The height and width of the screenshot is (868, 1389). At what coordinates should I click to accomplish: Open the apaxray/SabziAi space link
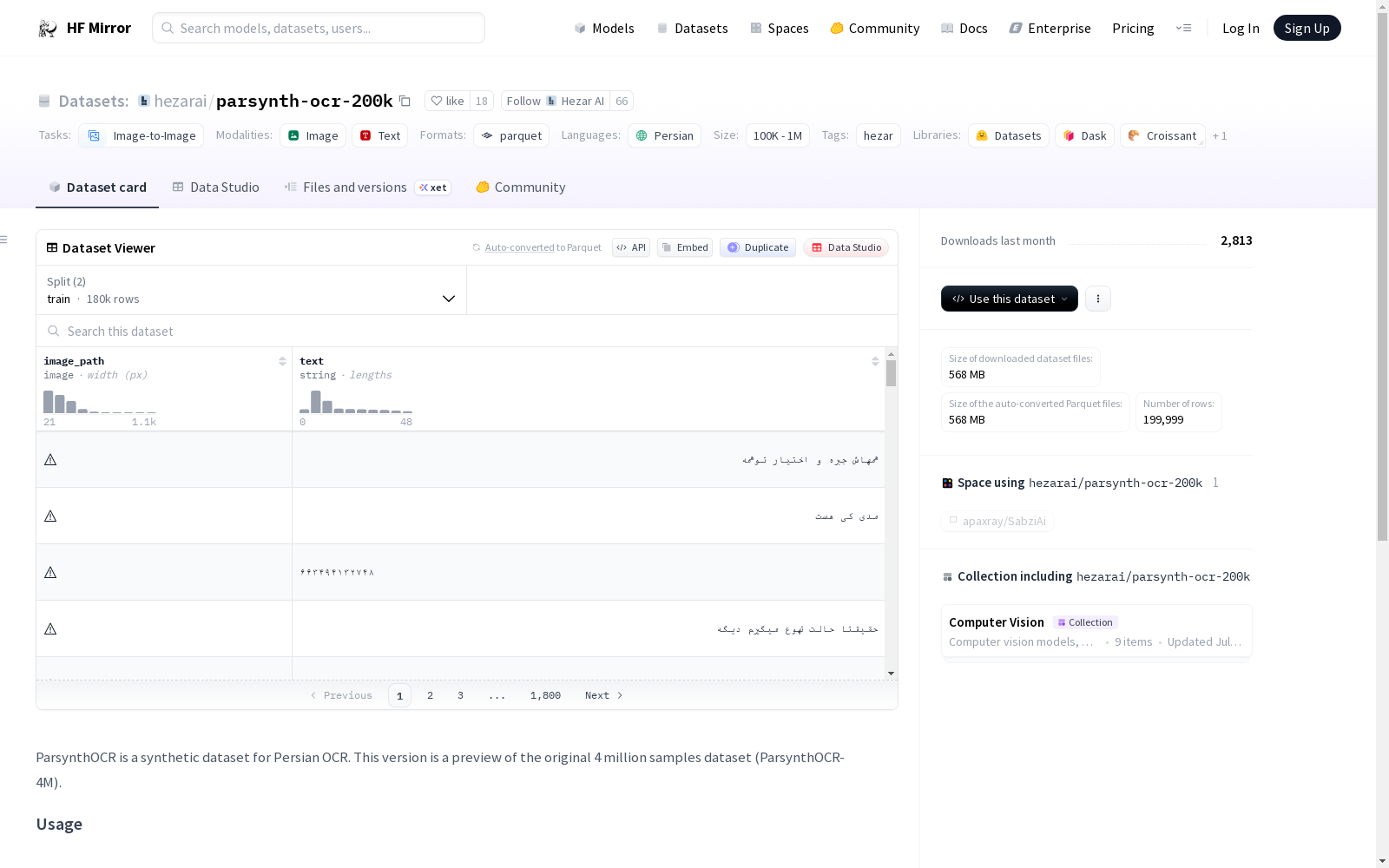coord(997,521)
